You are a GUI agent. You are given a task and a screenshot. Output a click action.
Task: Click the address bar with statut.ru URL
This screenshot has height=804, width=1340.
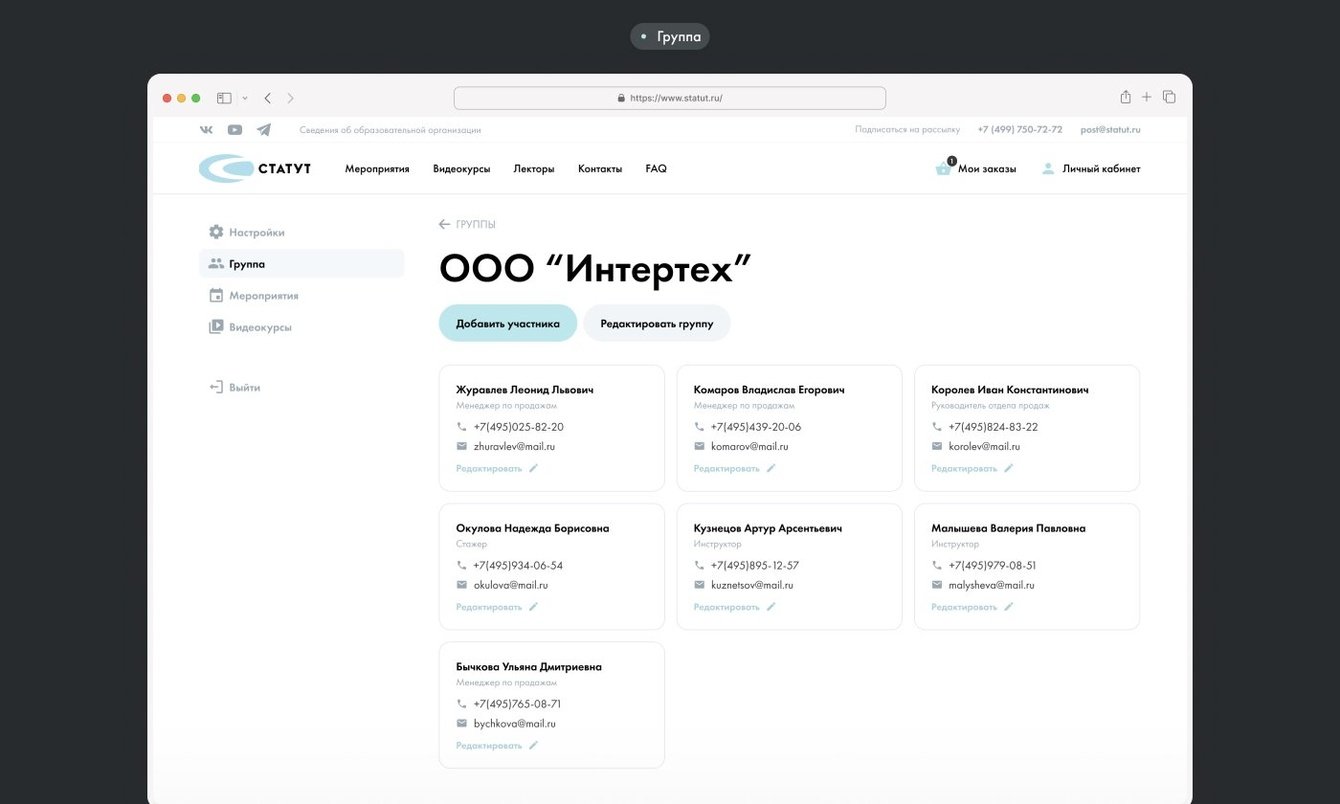(x=670, y=98)
